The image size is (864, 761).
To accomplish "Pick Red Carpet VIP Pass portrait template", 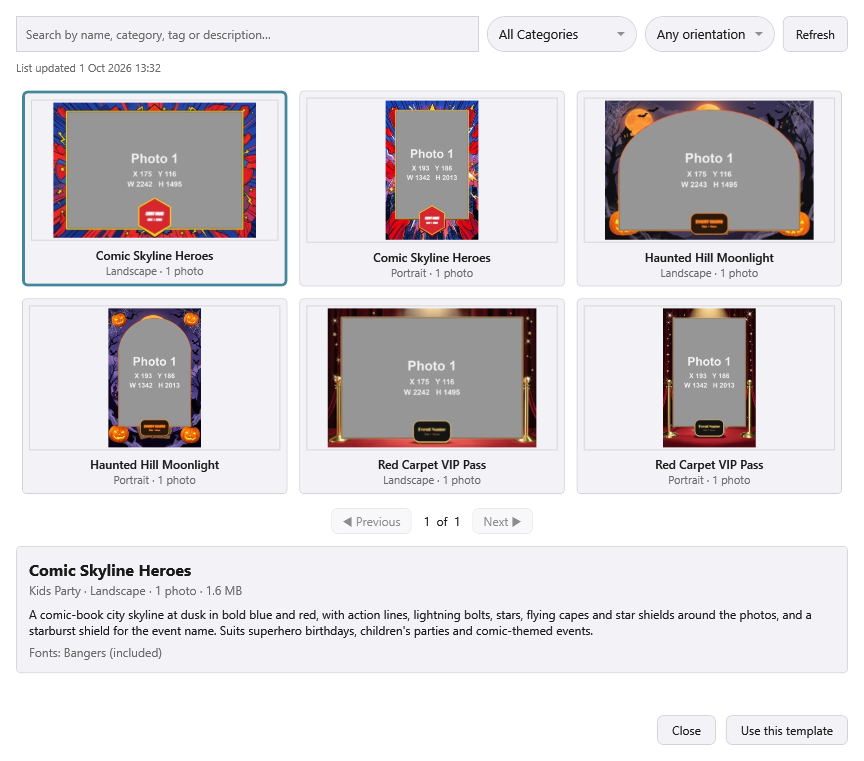I will click(x=709, y=396).
